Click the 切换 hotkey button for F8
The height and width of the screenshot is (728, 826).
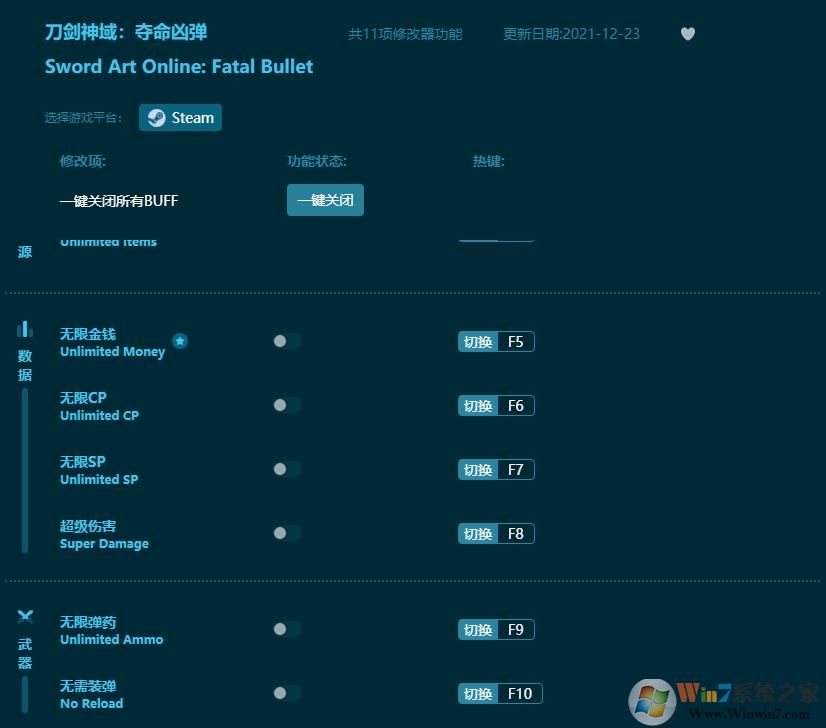(478, 534)
